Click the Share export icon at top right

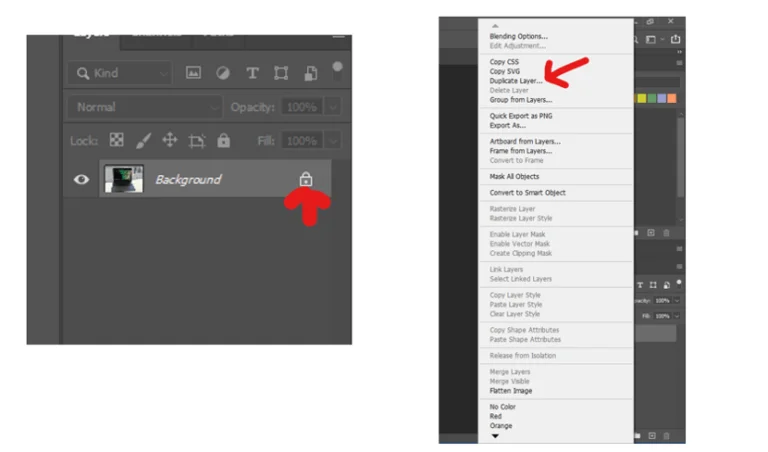(675, 39)
